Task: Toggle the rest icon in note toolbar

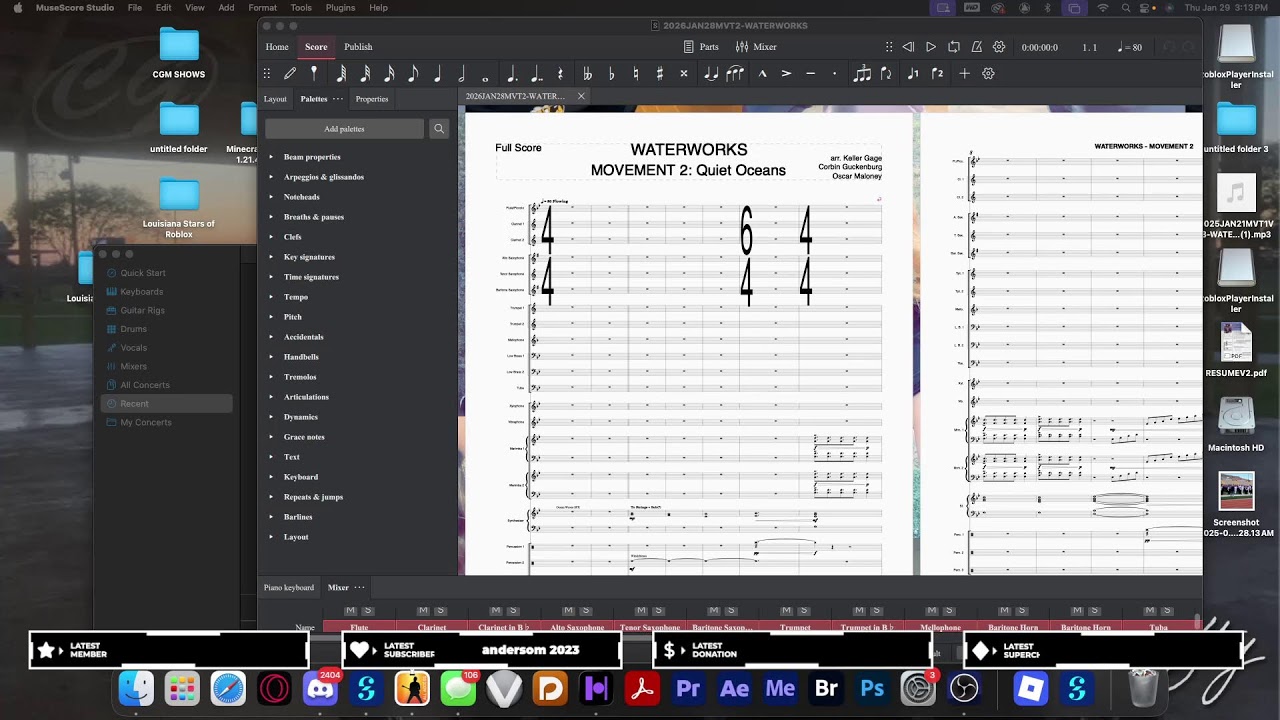Action: click(x=560, y=73)
